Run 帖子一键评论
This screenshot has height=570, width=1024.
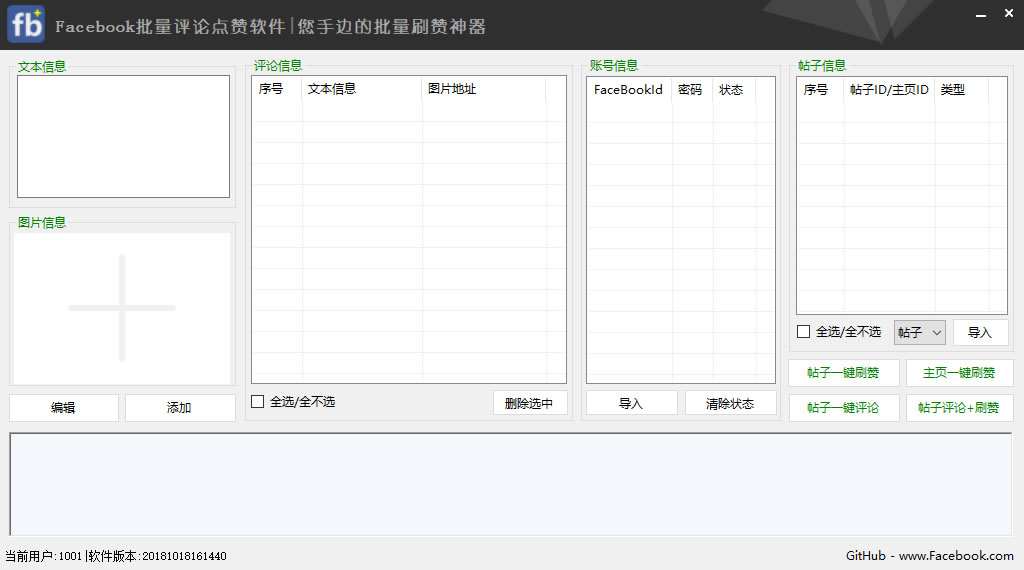click(843, 408)
